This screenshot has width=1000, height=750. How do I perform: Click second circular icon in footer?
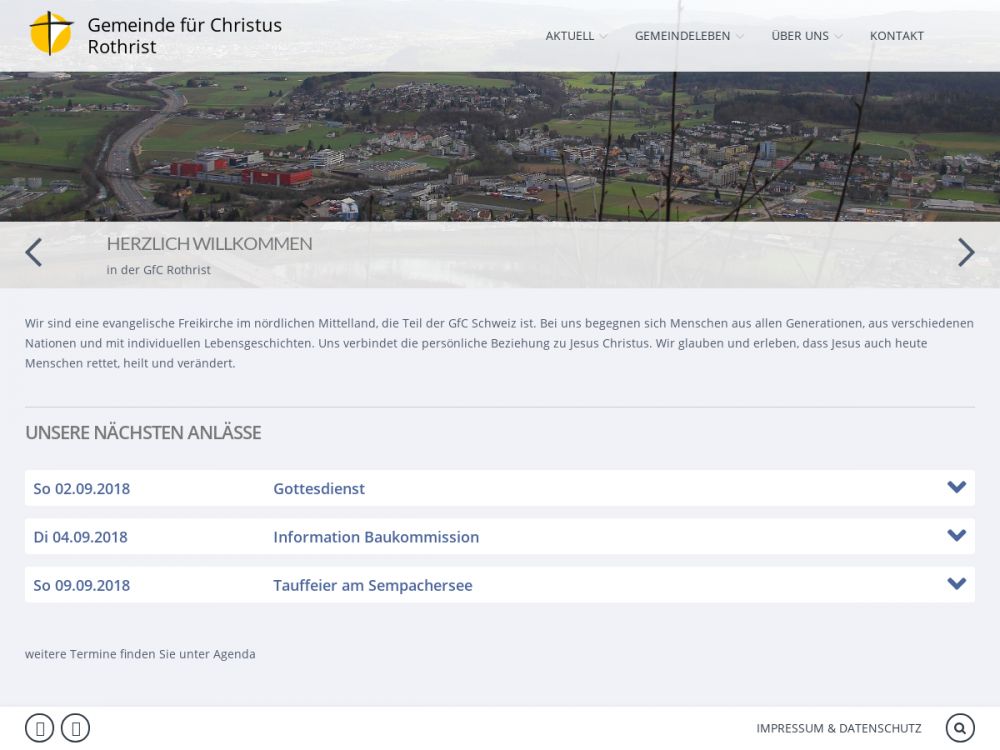pyautogui.click(x=75, y=728)
